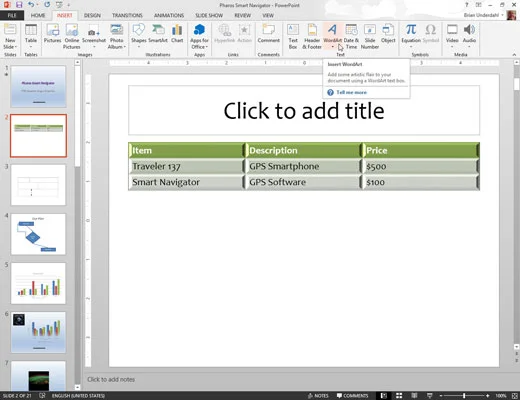Click the Photo Album icon
This screenshot has width=520, height=400.
point(117,30)
